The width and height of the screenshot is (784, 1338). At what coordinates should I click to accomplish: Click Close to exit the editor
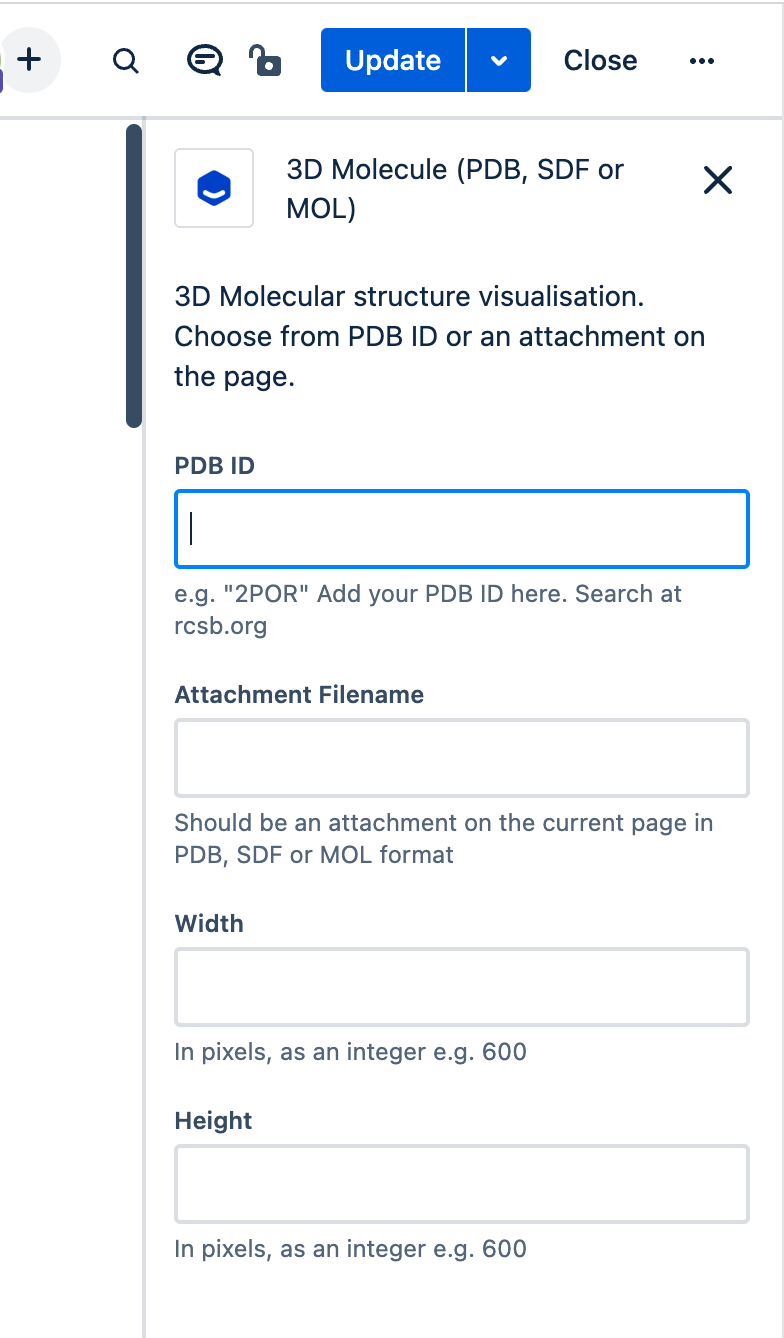600,61
